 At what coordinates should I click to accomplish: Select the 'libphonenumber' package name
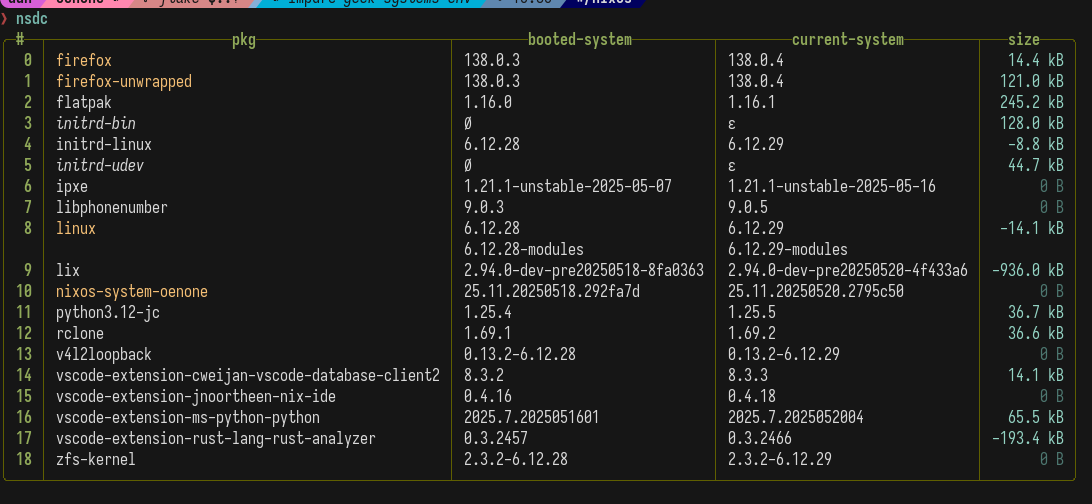pyautogui.click(x=111, y=207)
